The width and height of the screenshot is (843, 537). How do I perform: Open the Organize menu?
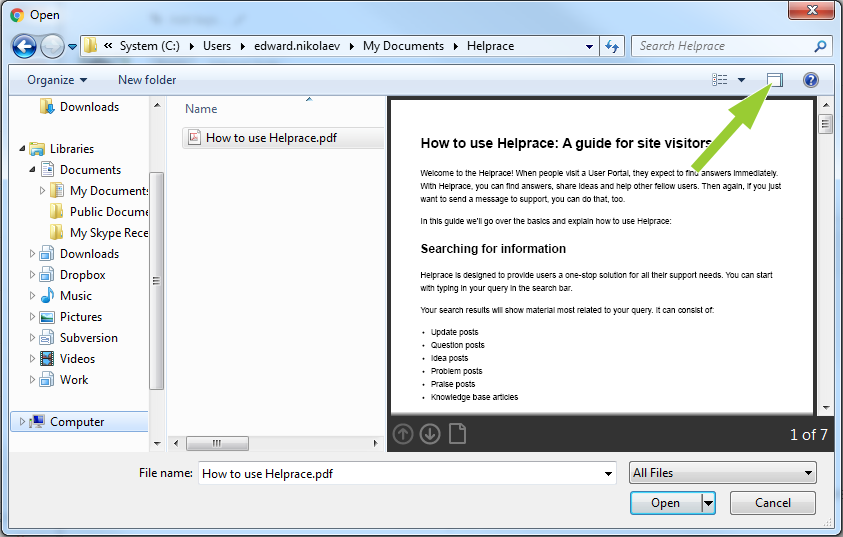tap(57, 80)
